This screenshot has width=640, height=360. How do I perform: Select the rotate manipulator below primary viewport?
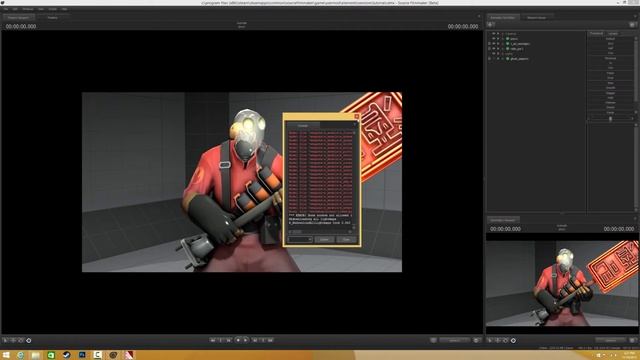(x=20, y=340)
